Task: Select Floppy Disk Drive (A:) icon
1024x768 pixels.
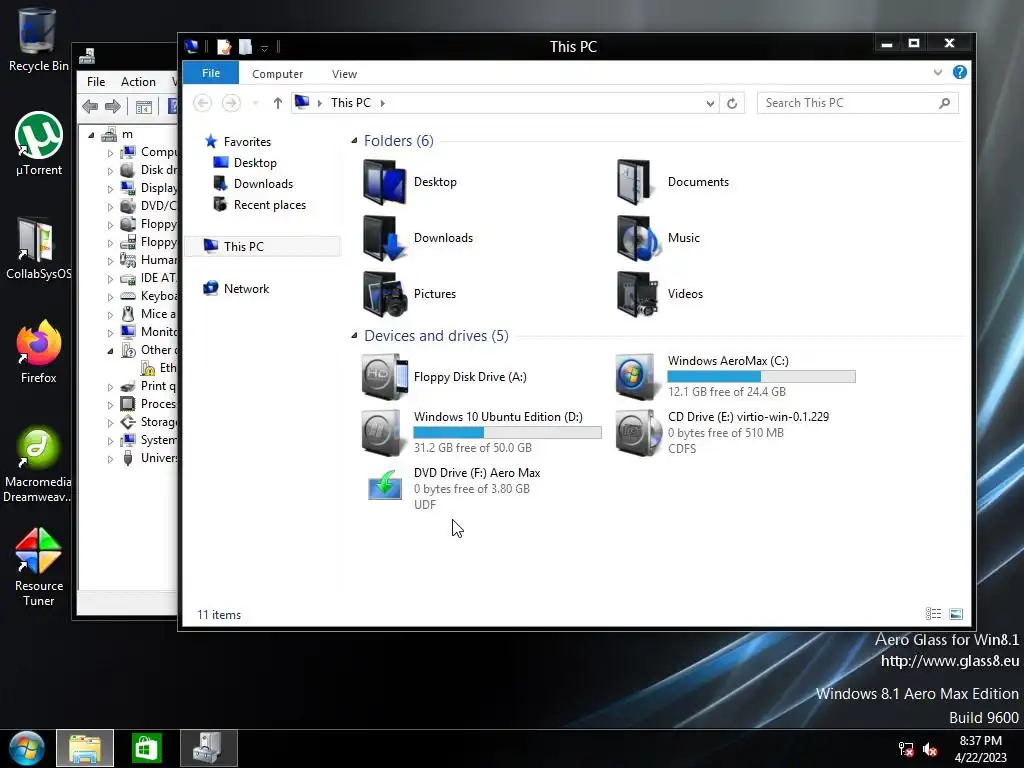Action: (385, 377)
